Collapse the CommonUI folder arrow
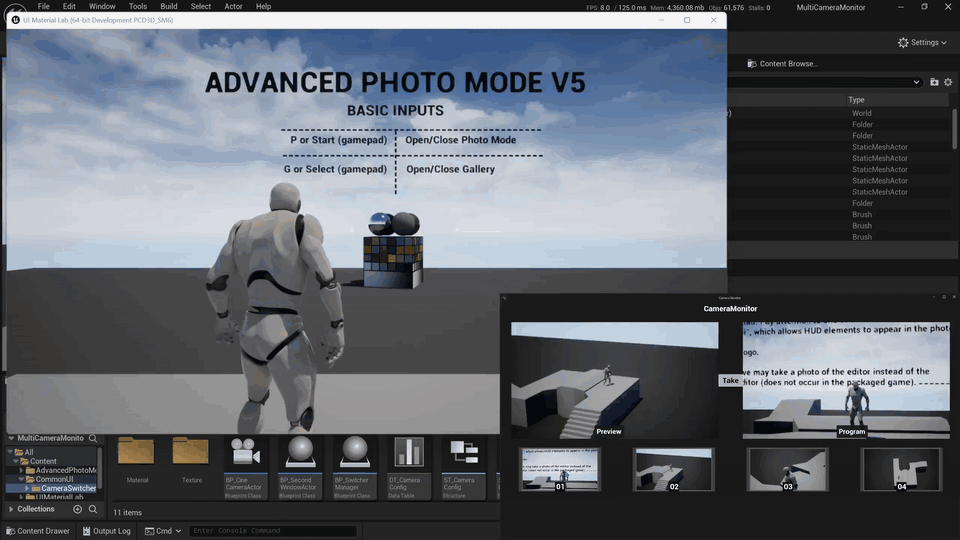Viewport: 960px width, 540px height. click(x=21, y=479)
